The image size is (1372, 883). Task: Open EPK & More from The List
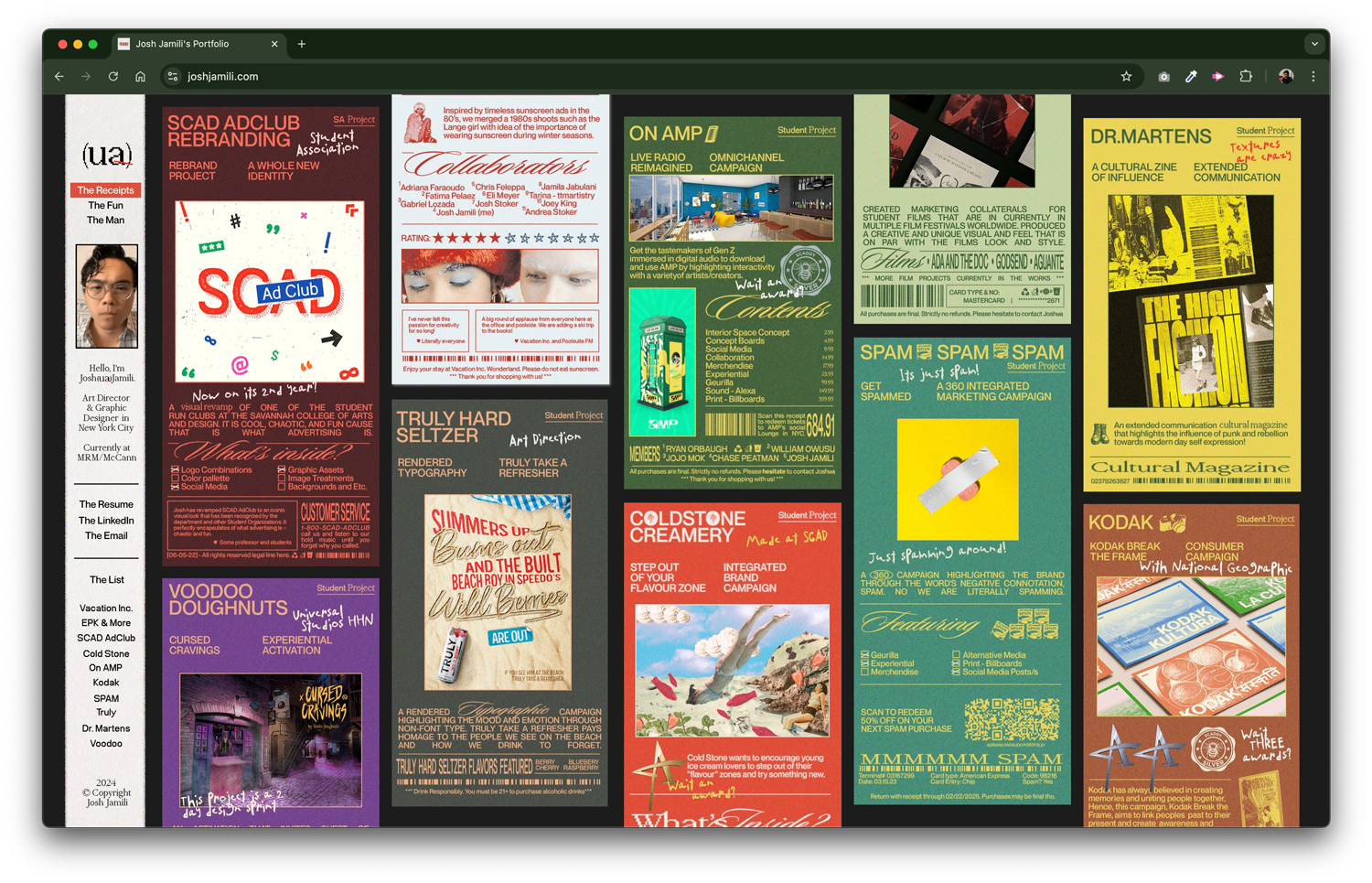tap(106, 623)
